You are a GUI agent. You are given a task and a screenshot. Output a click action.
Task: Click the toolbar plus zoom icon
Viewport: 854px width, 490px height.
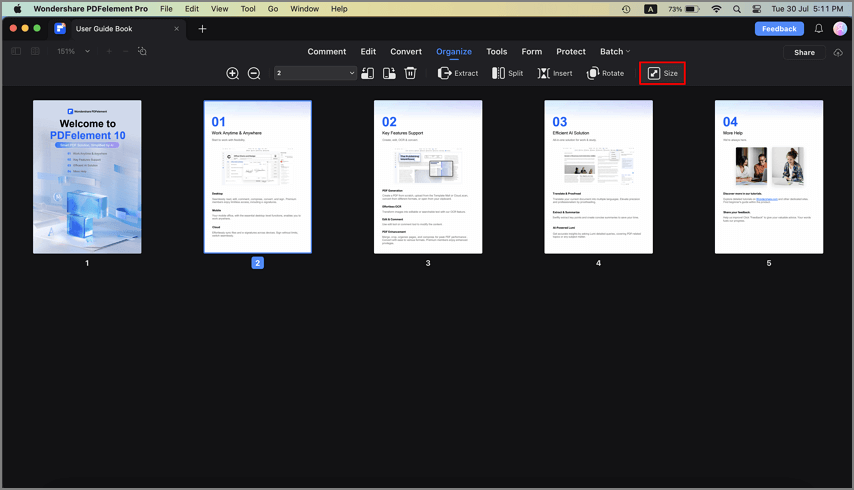[109, 51]
